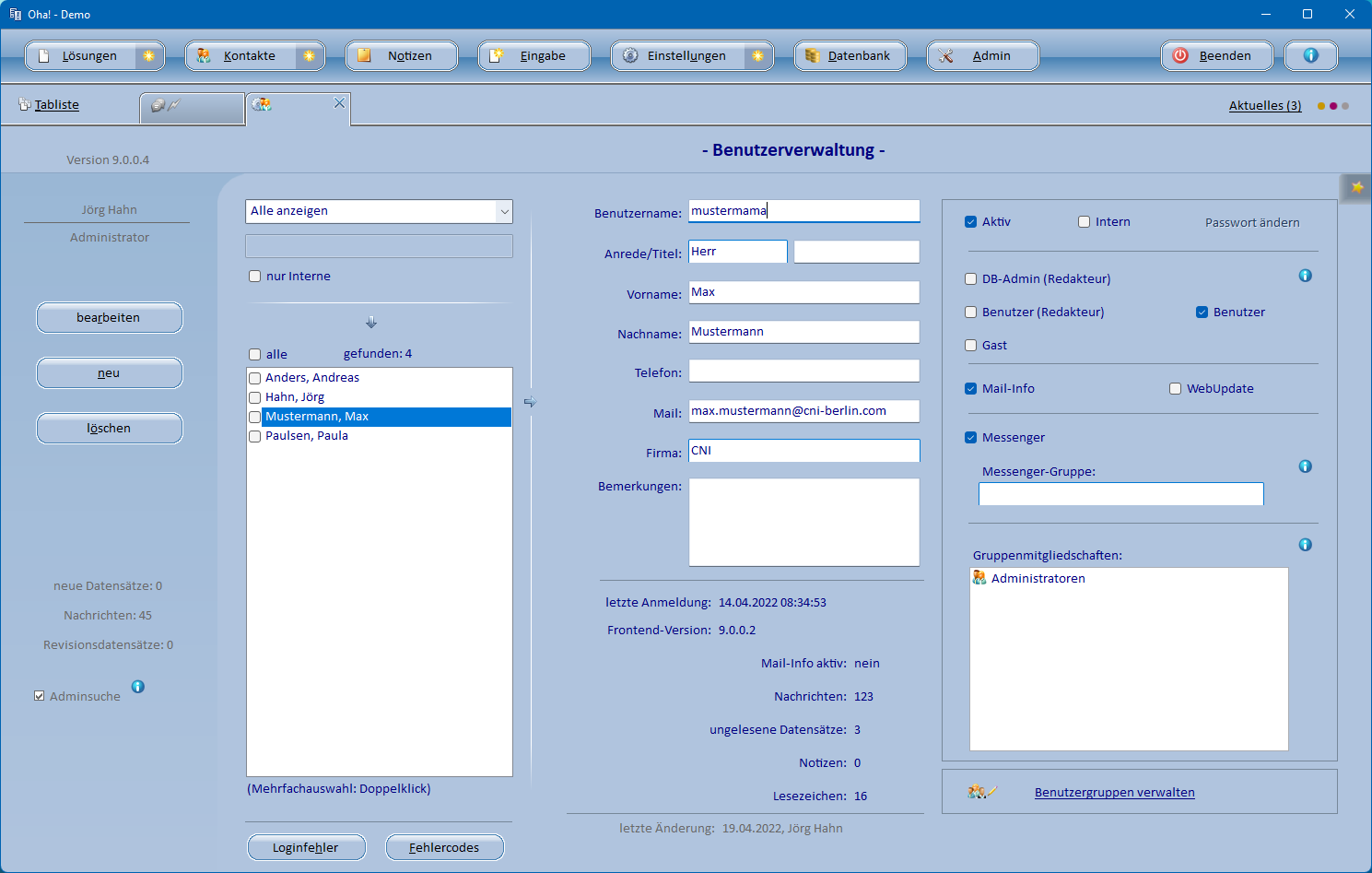Click the Loginfehler button
The width and height of the screenshot is (1372, 873).
tap(306, 847)
